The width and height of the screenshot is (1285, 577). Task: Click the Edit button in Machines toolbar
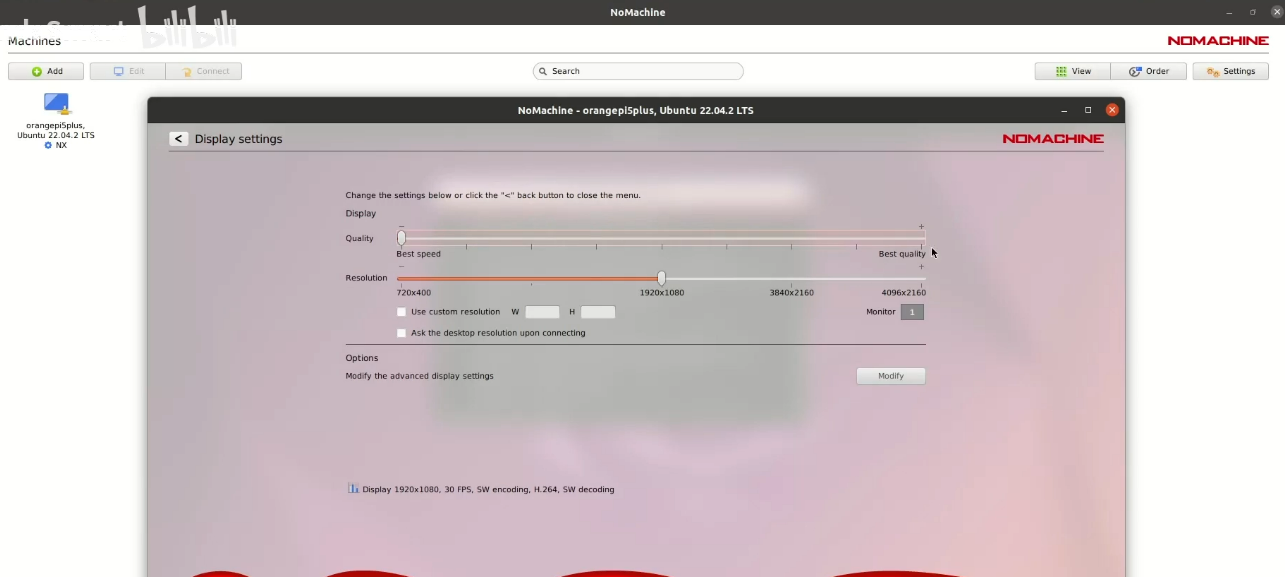[128, 71]
